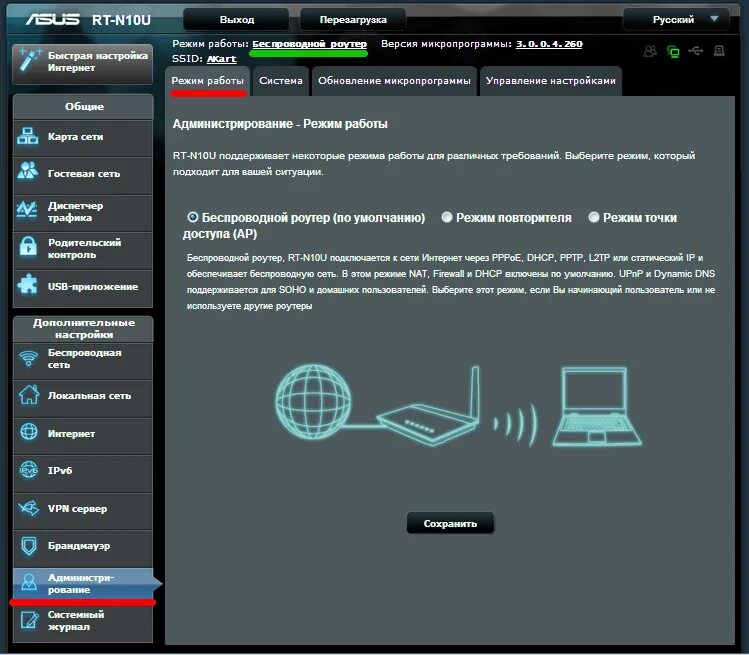Click the printer status icon

(719, 51)
